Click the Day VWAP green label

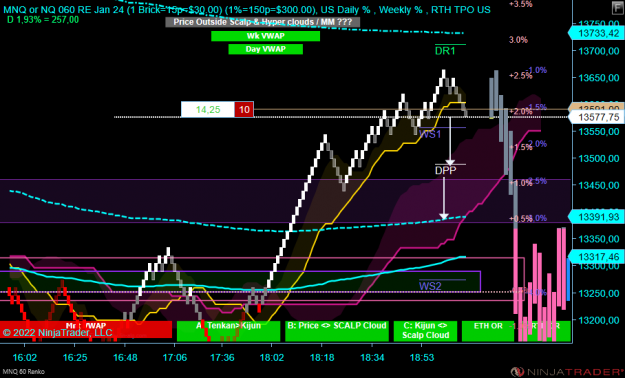[265, 49]
